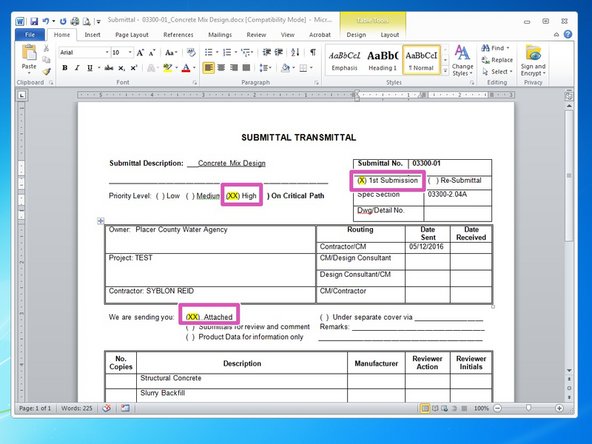Screen dimensions: 592x444
Task: Switch to Table Tools Layout tab
Action: pos(390,35)
